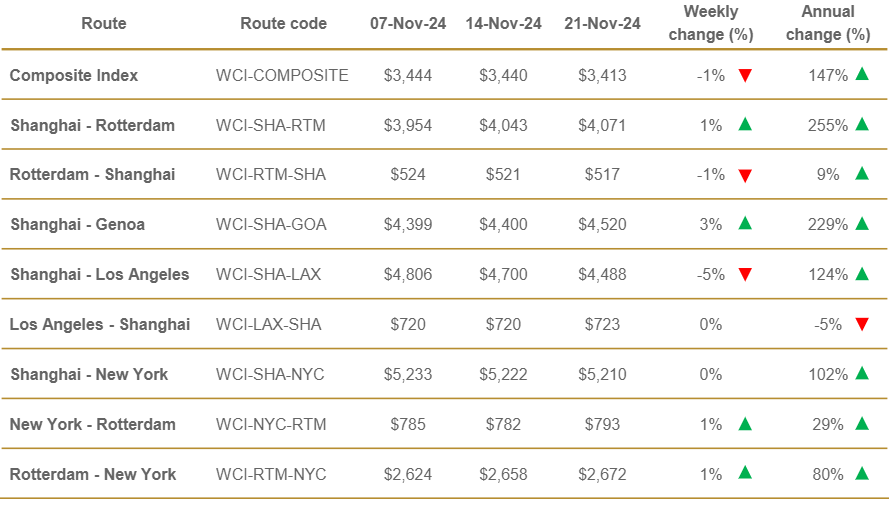Select the Composite Index row label
This screenshot has width=894, height=512.
[x=74, y=75]
